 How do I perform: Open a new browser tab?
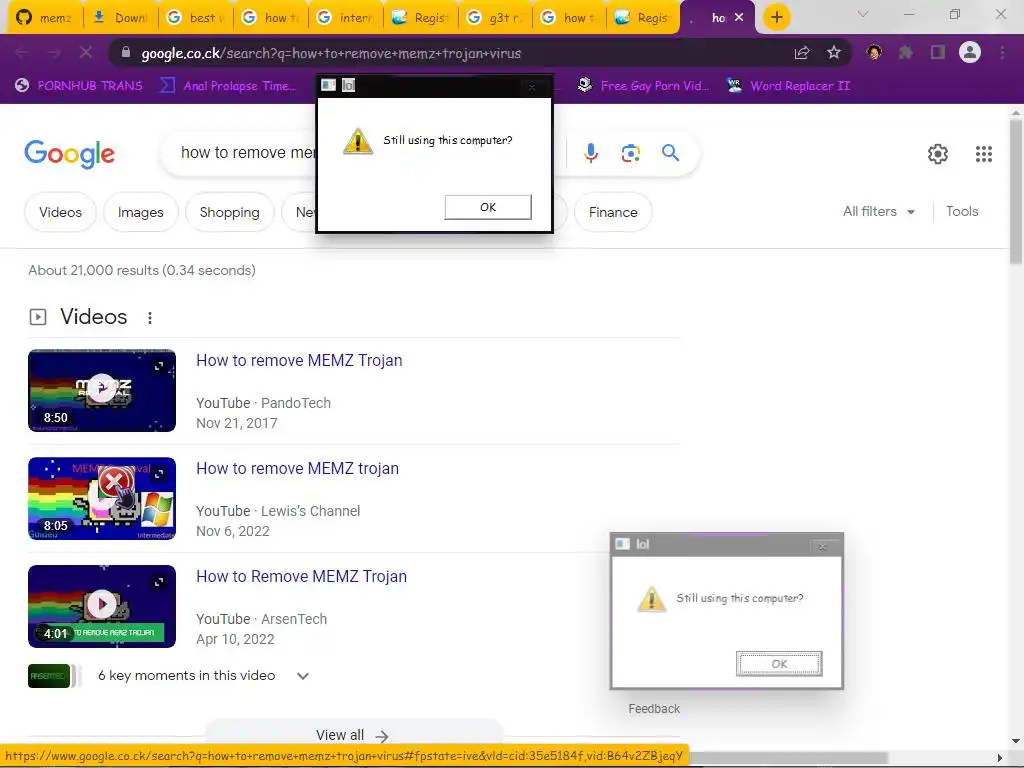pyautogui.click(x=776, y=17)
